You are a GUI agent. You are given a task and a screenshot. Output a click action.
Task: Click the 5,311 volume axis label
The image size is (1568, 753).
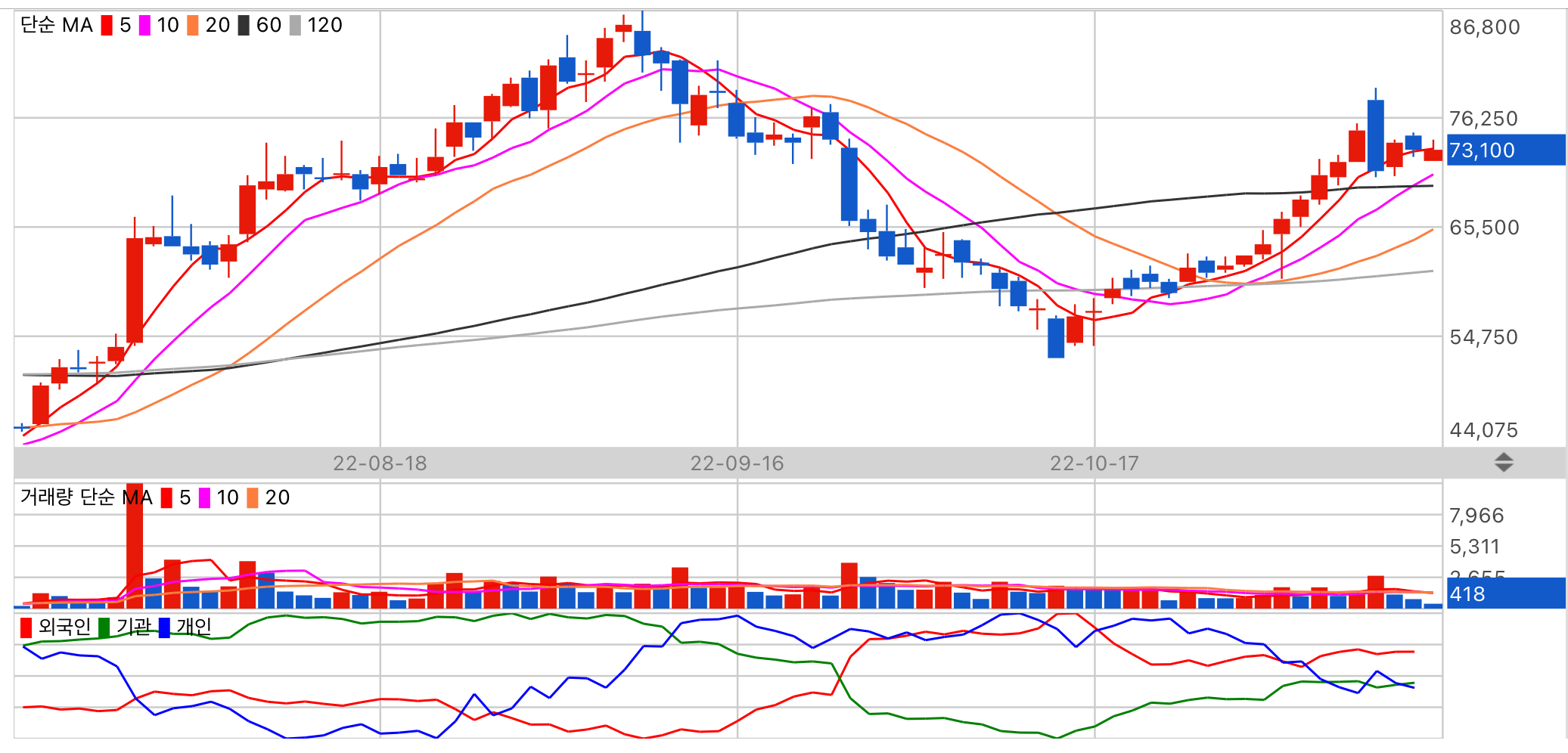pyautogui.click(x=1474, y=547)
